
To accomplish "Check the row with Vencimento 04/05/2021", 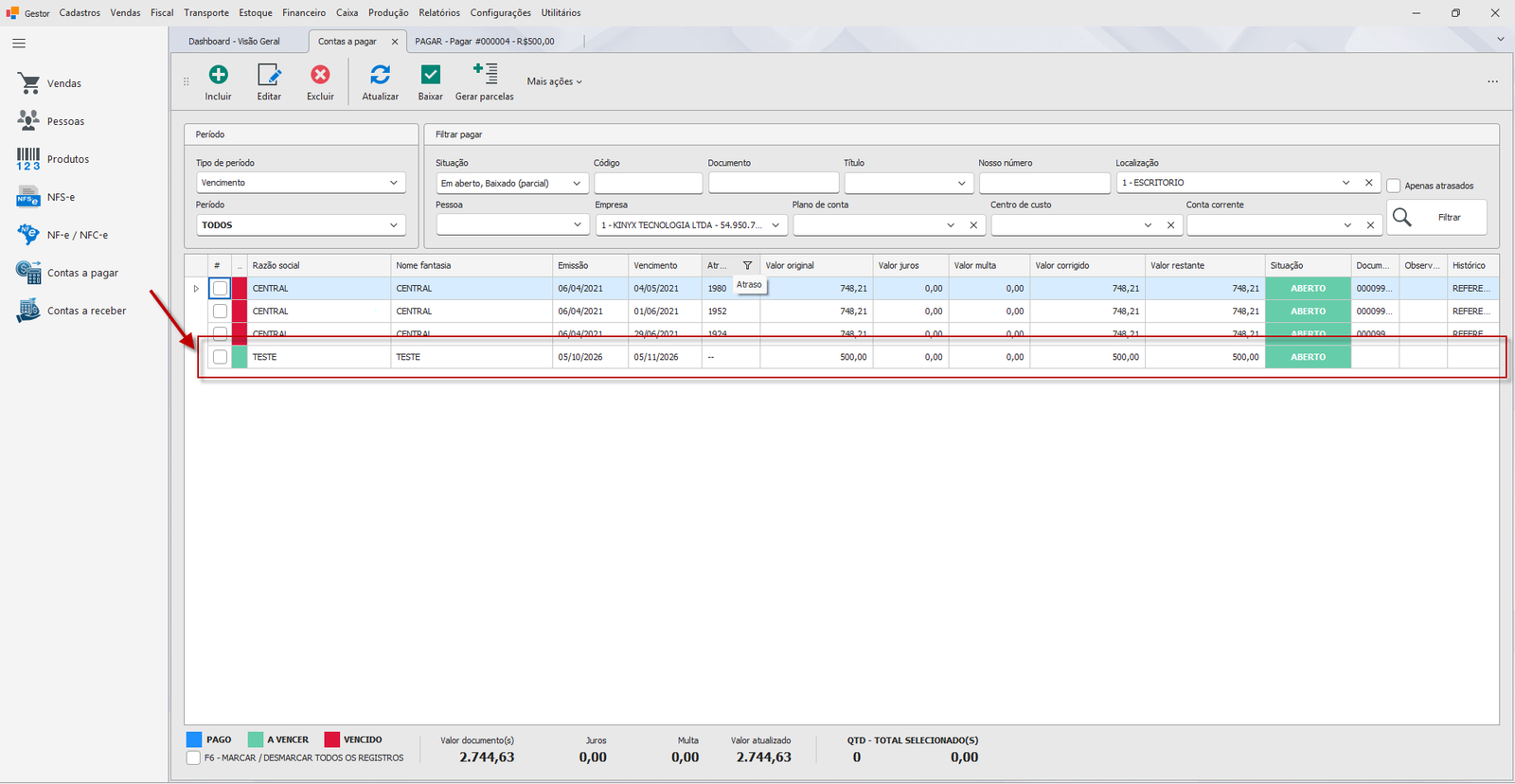I will pos(220,288).
